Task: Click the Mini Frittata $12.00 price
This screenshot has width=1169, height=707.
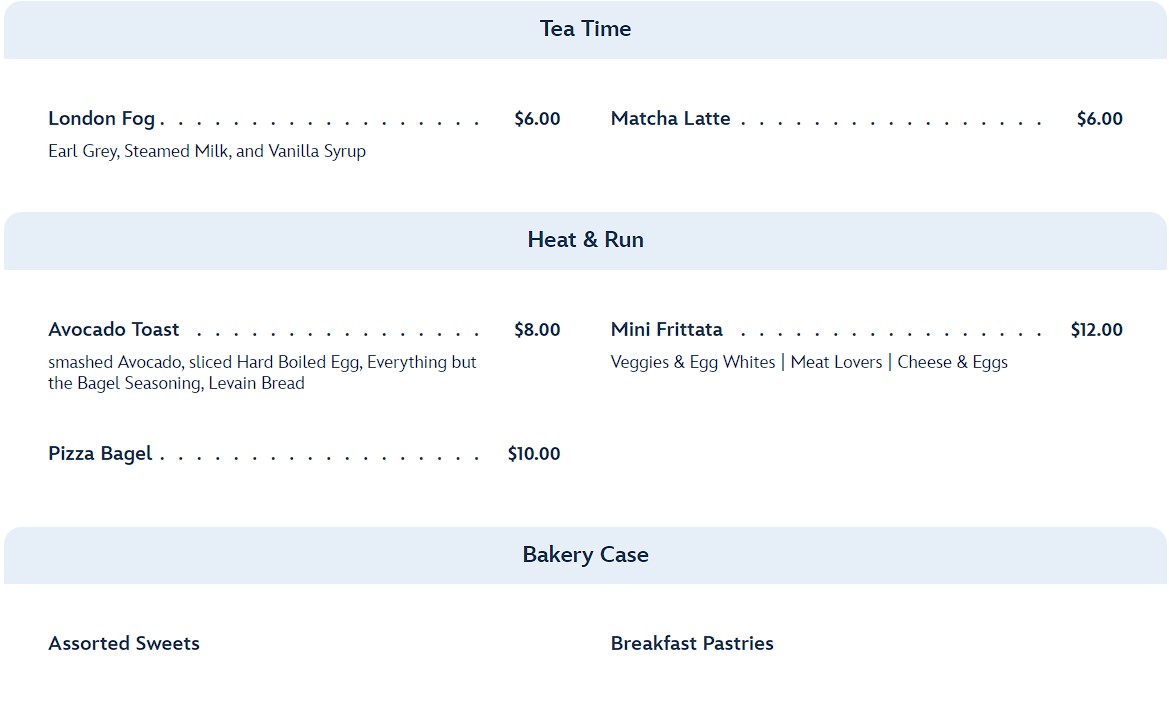Action: coord(1096,330)
